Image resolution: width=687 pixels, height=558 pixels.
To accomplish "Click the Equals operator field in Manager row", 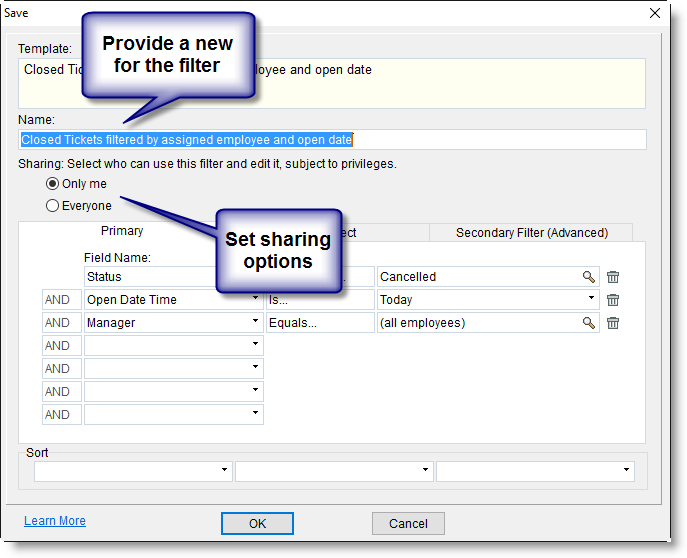I will point(319,323).
